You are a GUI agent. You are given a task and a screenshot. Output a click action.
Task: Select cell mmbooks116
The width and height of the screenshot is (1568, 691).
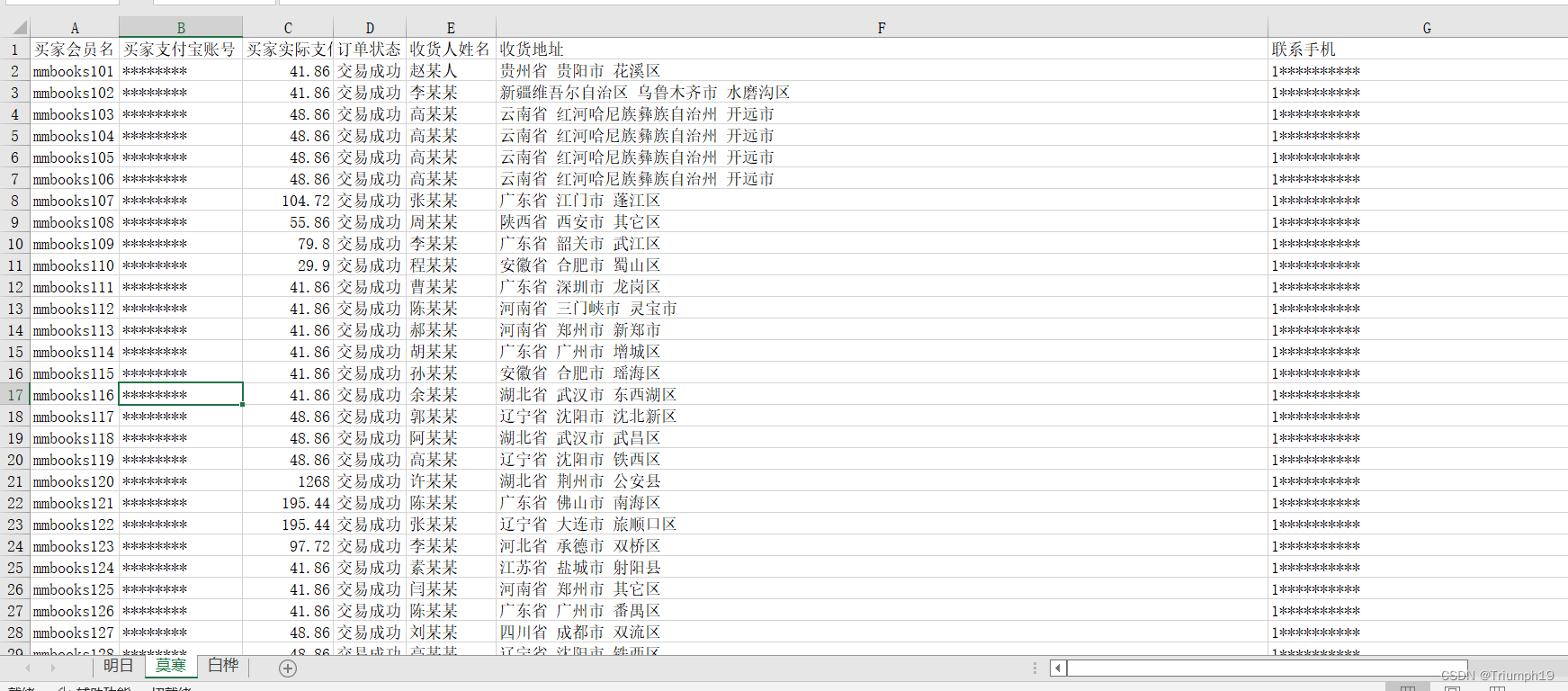pyautogui.click(x=75, y=395)
